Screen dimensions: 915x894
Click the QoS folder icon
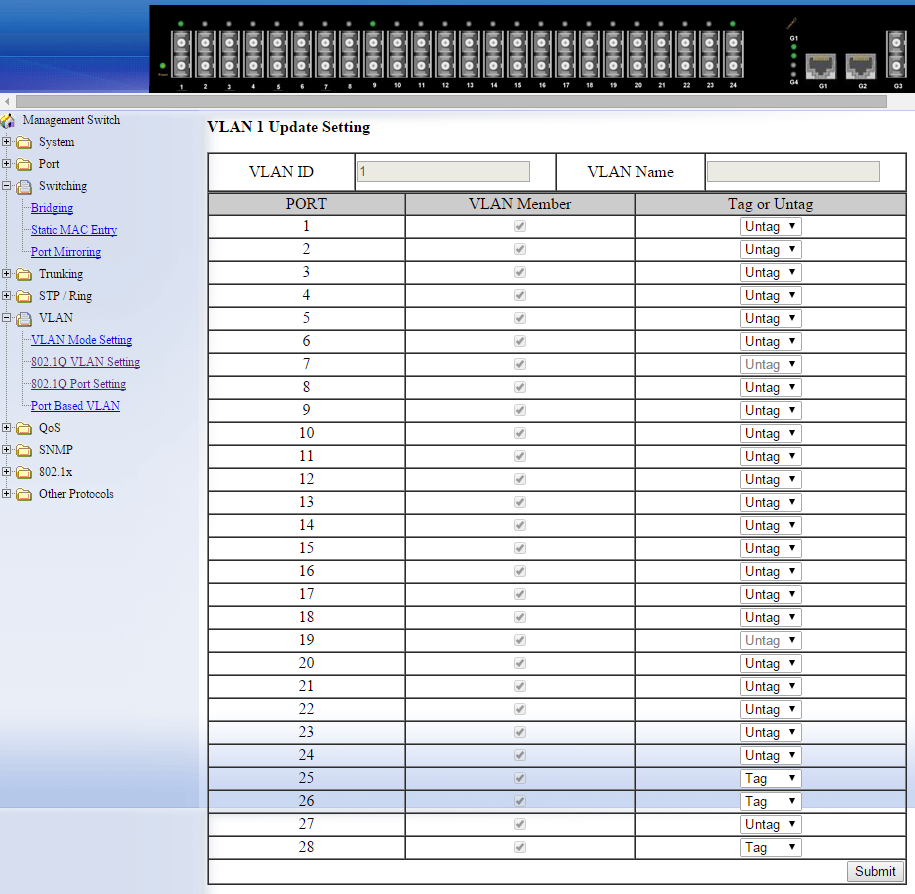coord(24,429)
